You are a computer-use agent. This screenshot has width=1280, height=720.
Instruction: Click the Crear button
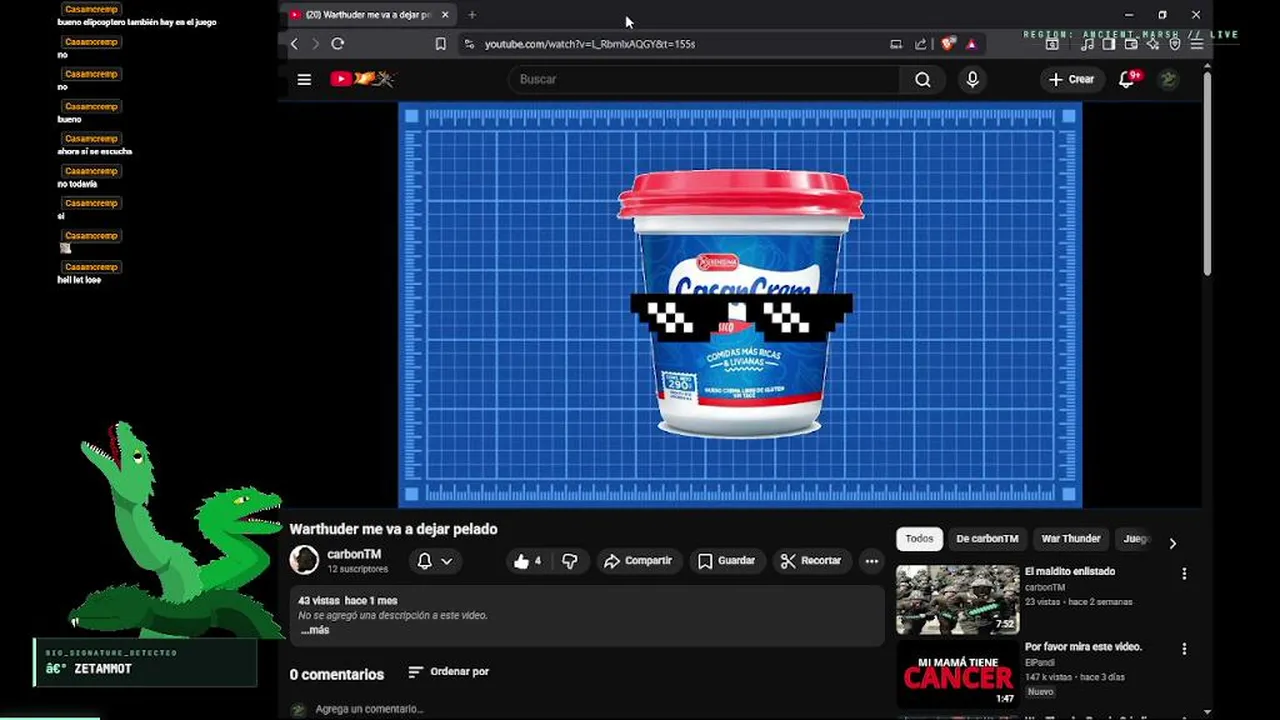click(x=1072, y=79)
